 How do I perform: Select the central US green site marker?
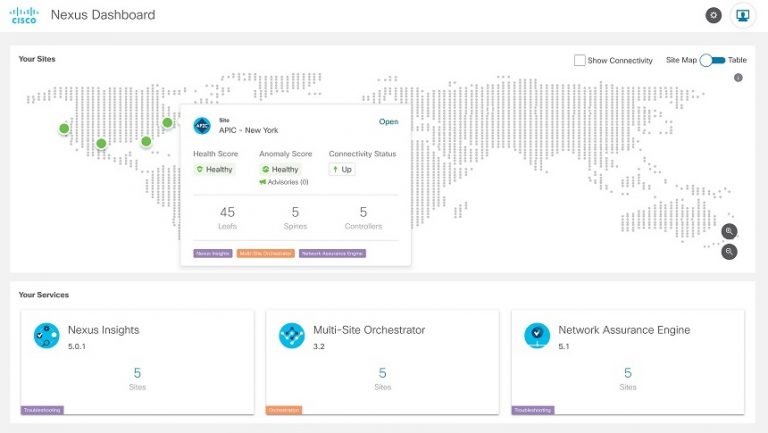146,142
